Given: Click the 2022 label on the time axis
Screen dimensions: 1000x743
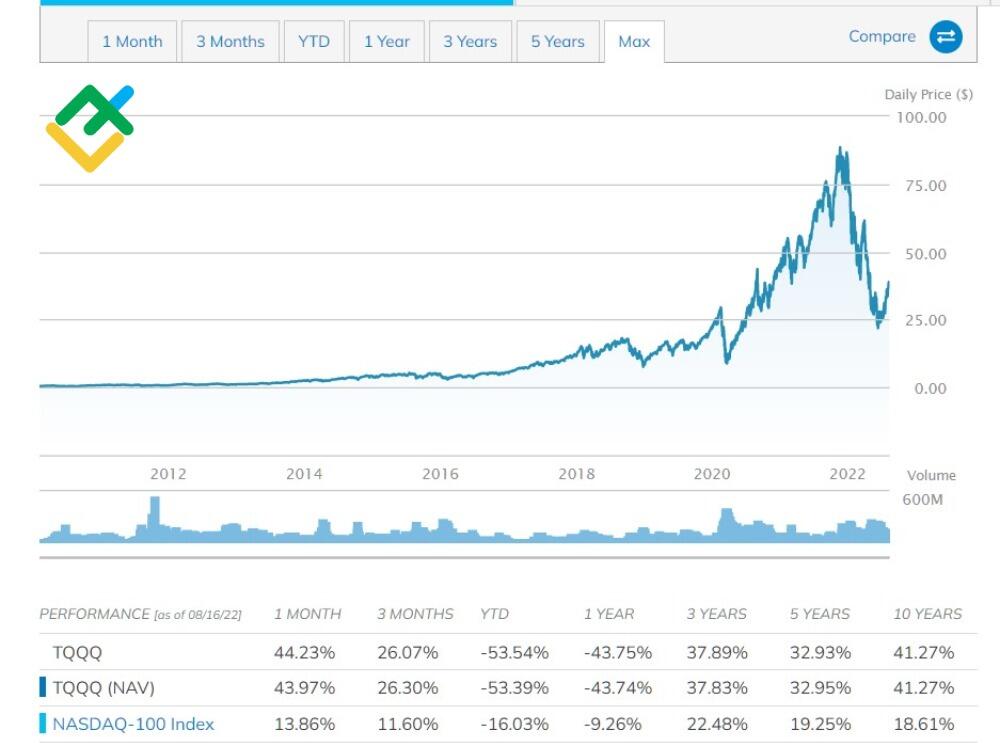Looking at the screenshot, I should 847,474.
